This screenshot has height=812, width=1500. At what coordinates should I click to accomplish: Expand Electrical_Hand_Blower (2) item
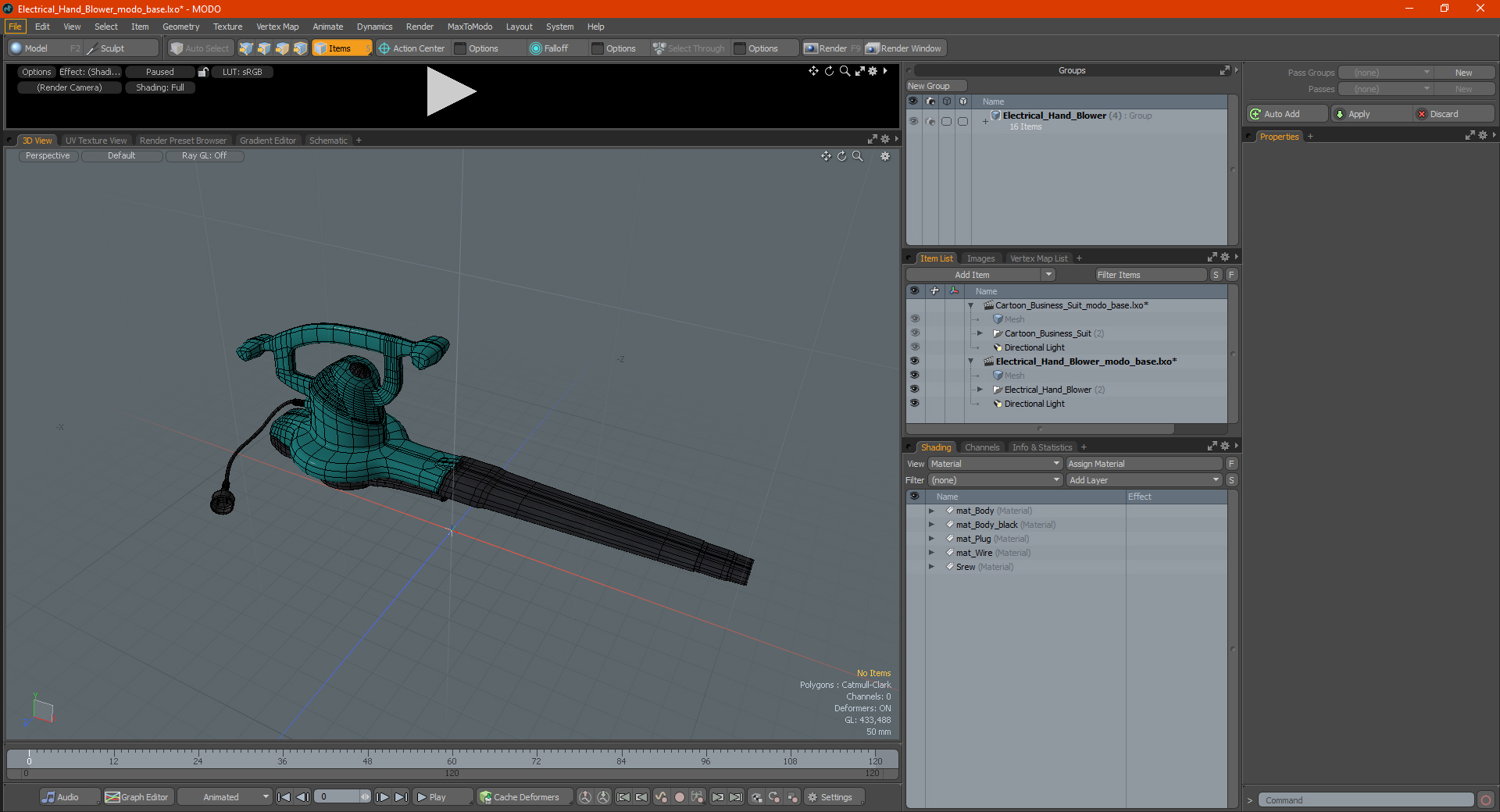point(980,390)
